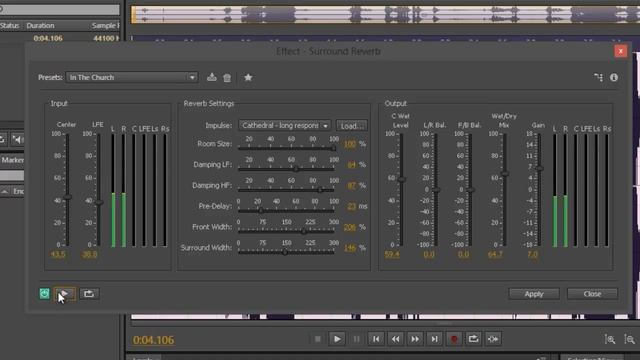
Task: Open the channel map editor icon
Action: tap(598, 77)
